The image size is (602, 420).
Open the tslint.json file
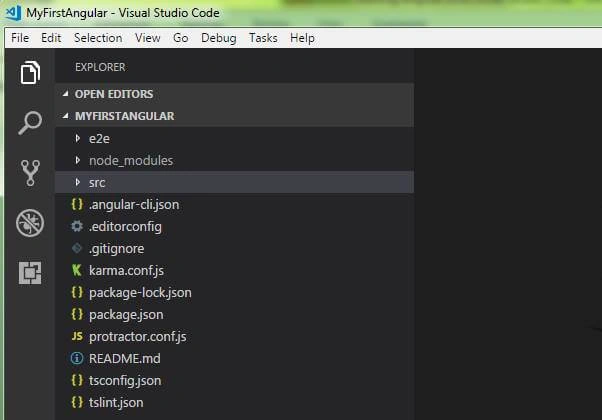coord(116,403)
